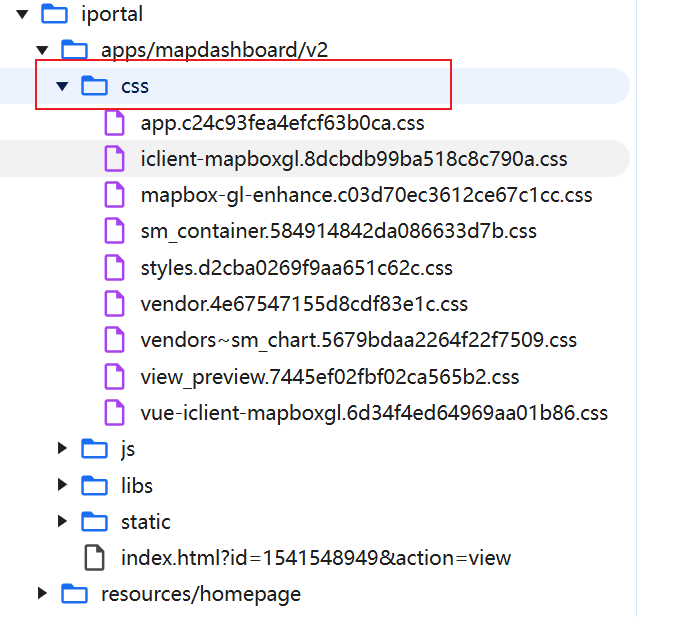The height and width of the screenshot is (617, 687).
Task: Collapse the apps/mapdashboard/v2 folder arrow
Action: tap(42, 50)
